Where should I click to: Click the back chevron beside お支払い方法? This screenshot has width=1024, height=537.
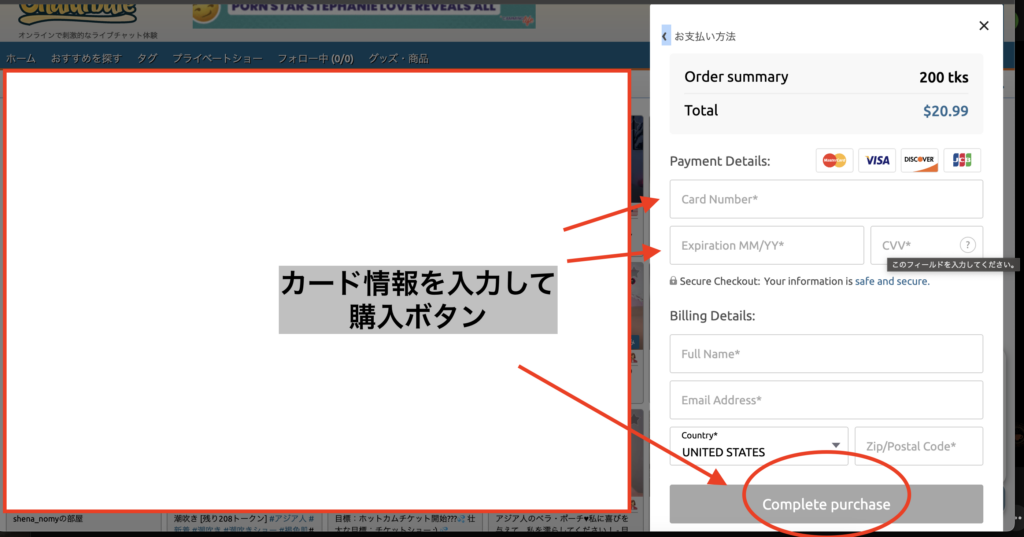[x=666, y=36]
